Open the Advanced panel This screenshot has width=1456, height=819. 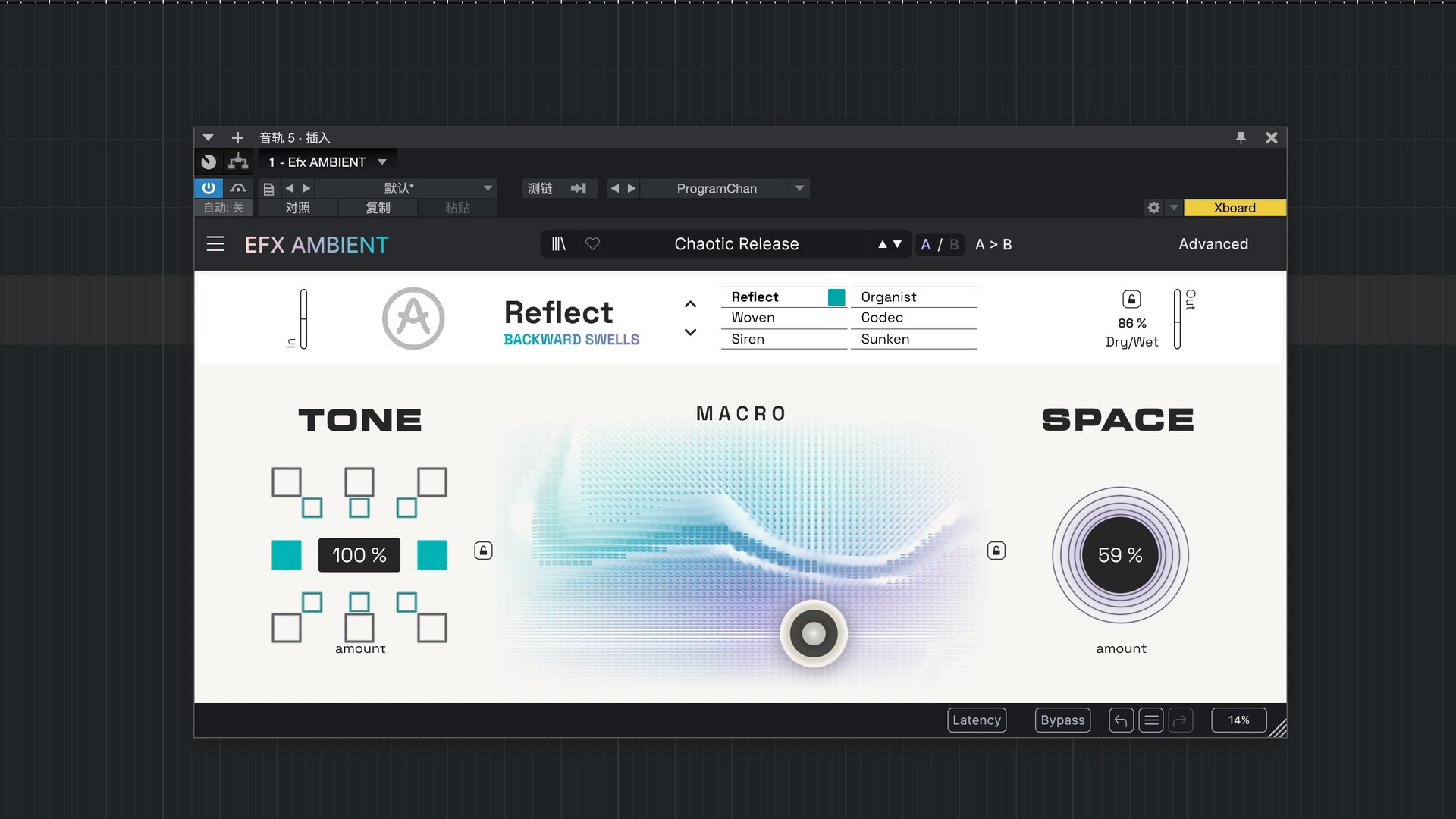click(x=1213, y=244)
